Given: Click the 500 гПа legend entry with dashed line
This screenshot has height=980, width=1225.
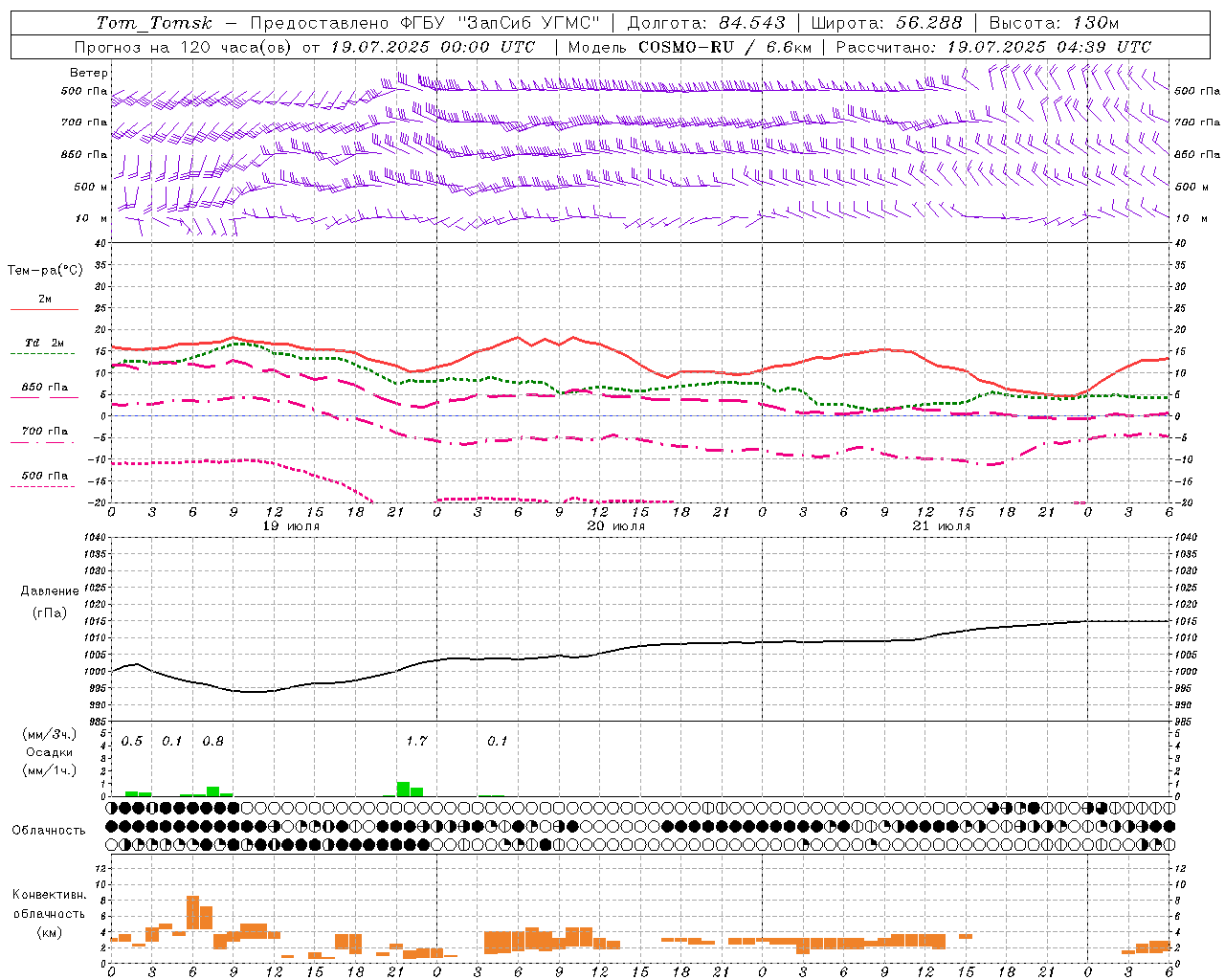Looking at the screenshot, I should point(45,475).
